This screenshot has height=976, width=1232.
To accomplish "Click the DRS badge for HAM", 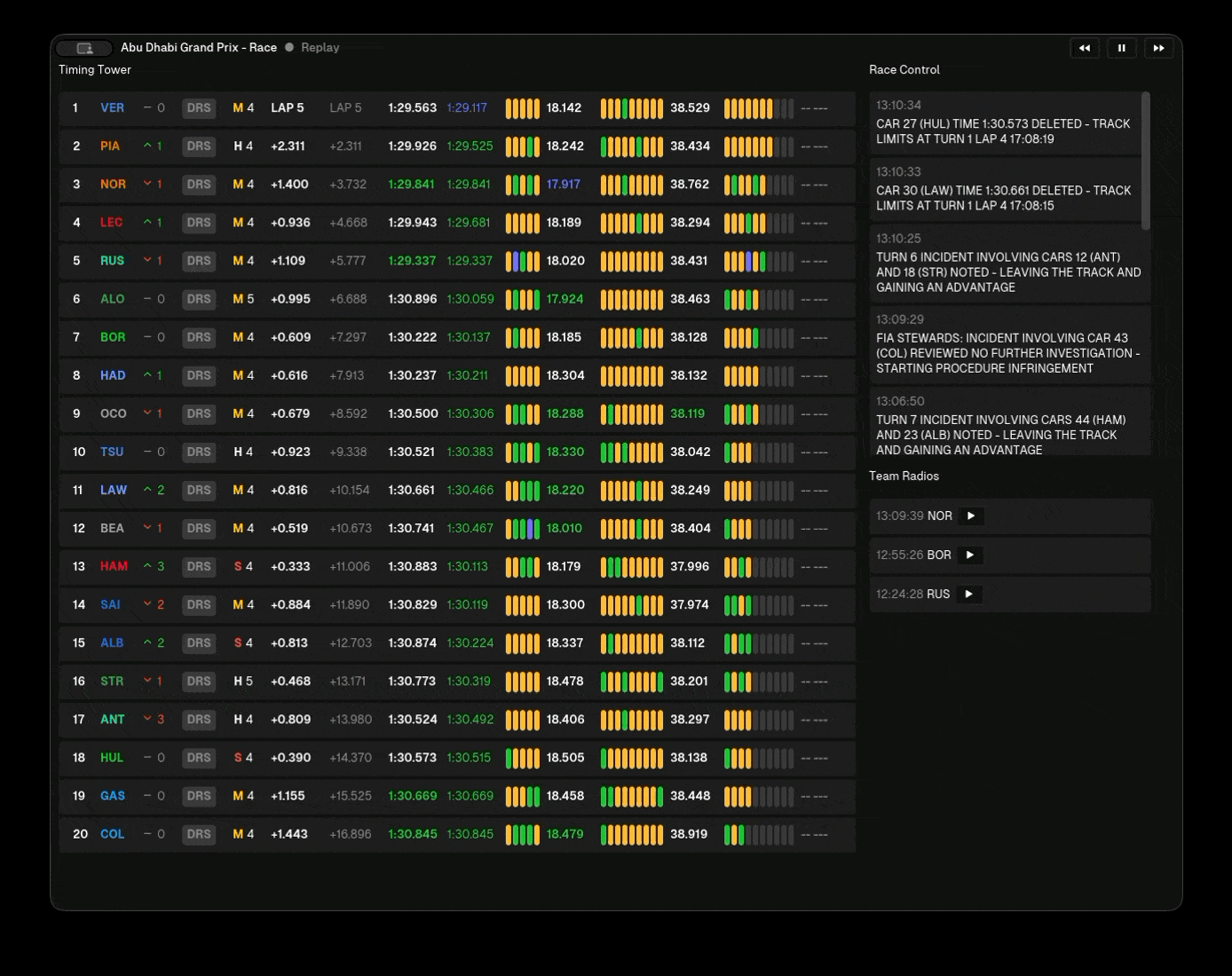I will coord(199,566).
